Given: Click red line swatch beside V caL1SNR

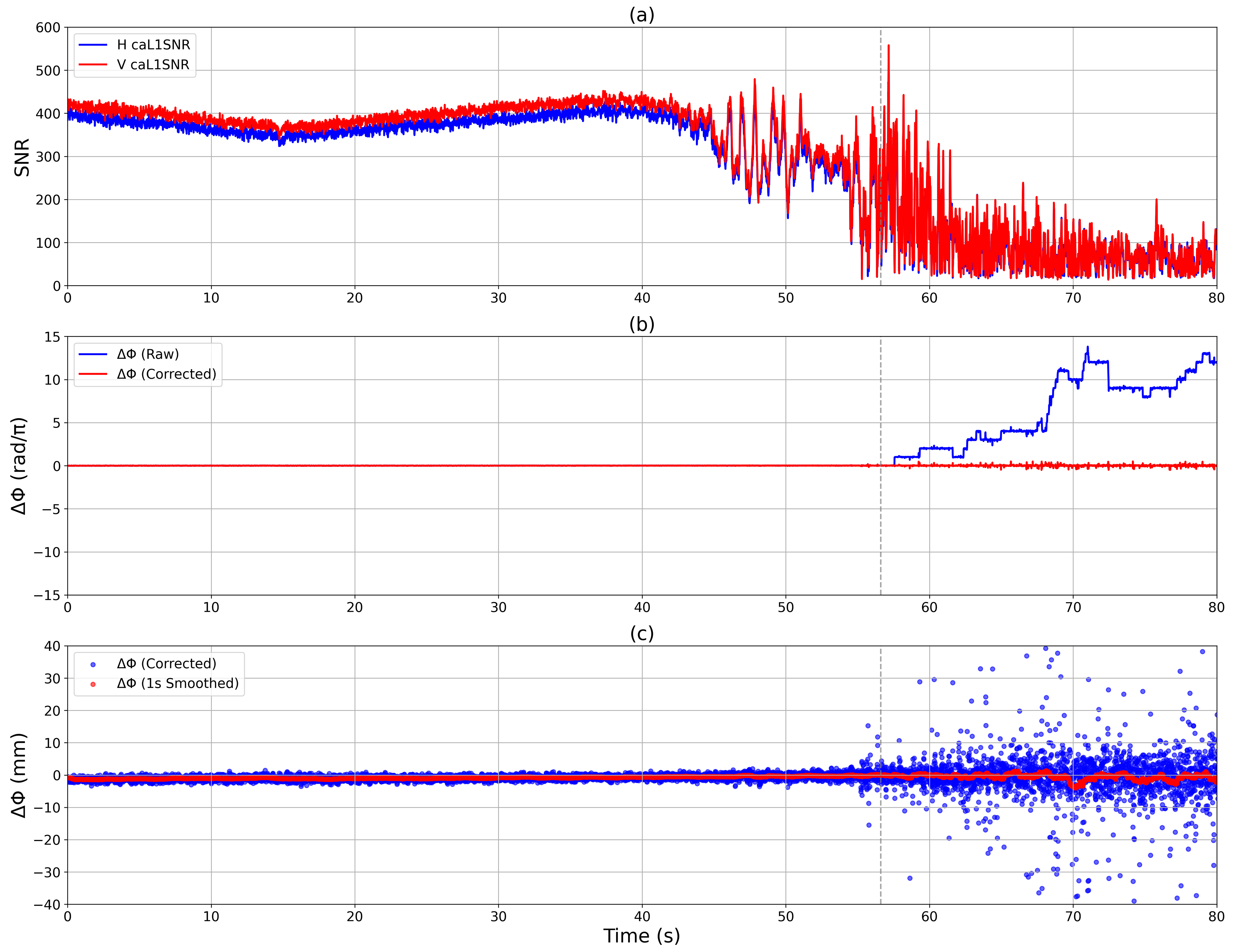Looking at the screenshot, I should 93,65.
